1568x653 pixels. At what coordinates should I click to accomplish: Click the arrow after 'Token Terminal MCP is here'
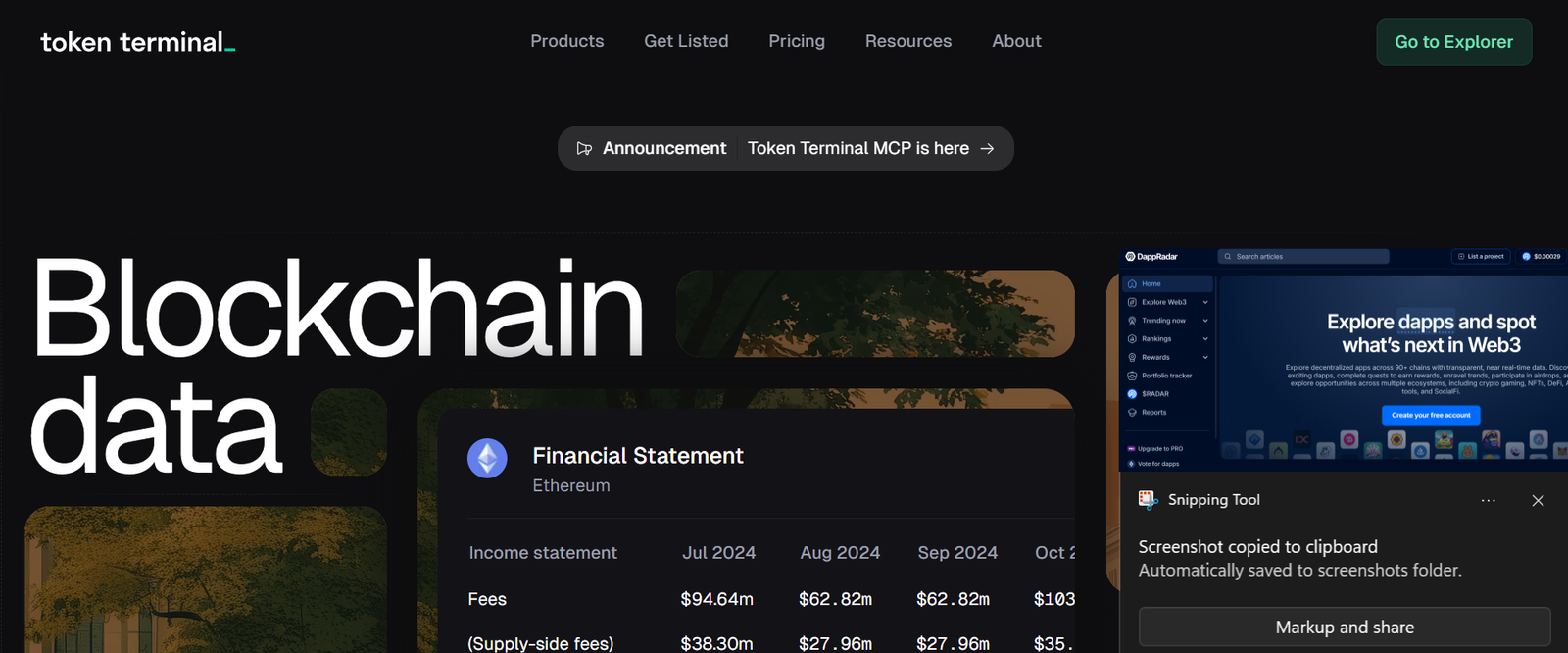tap(988, 148)
